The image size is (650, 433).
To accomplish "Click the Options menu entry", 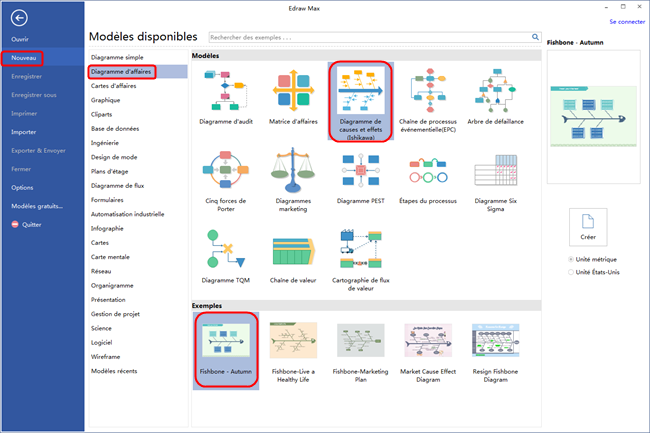I will [x=22, y=187].
